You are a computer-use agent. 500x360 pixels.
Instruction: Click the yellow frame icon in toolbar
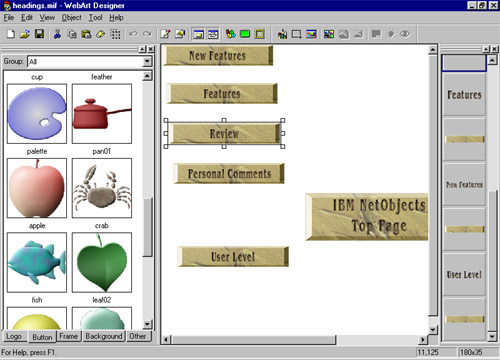(x=260, y=34)
